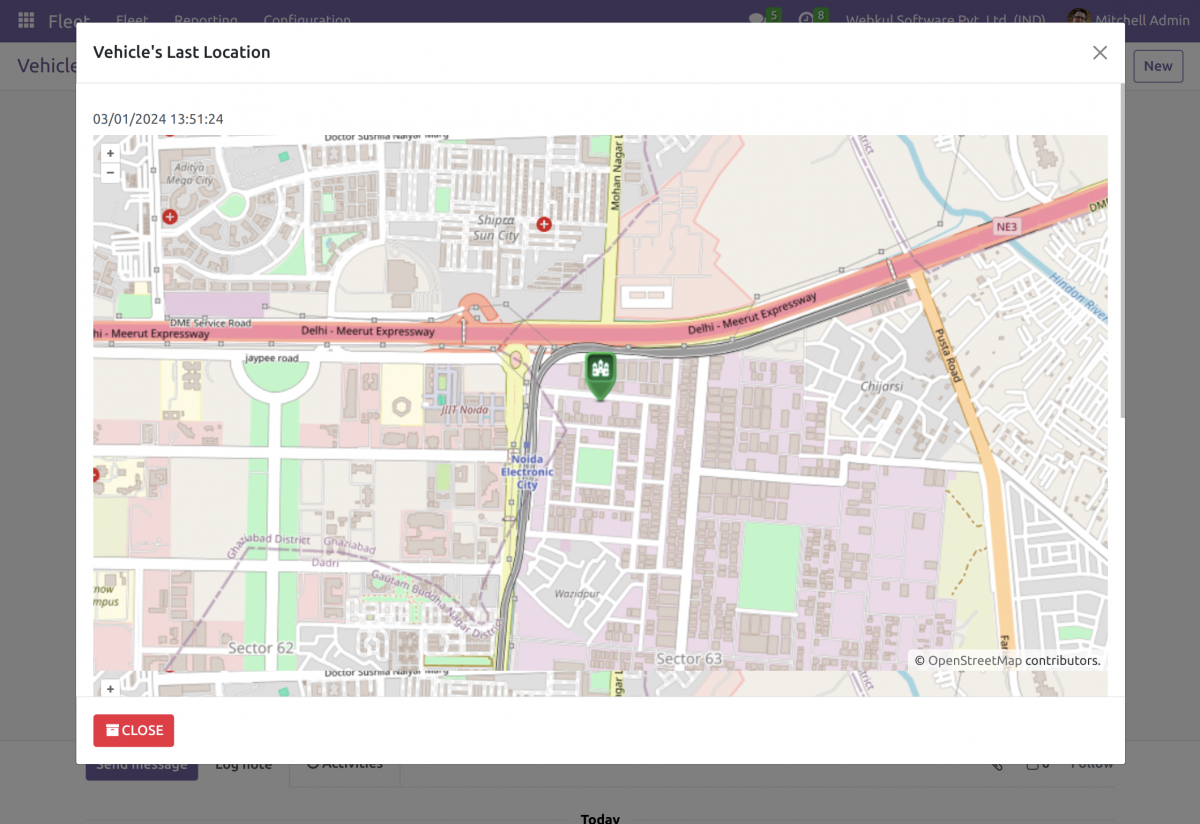Open the activities clock icon with badge 8
The width and height of the screenshot is (1200, 824).
806,19
